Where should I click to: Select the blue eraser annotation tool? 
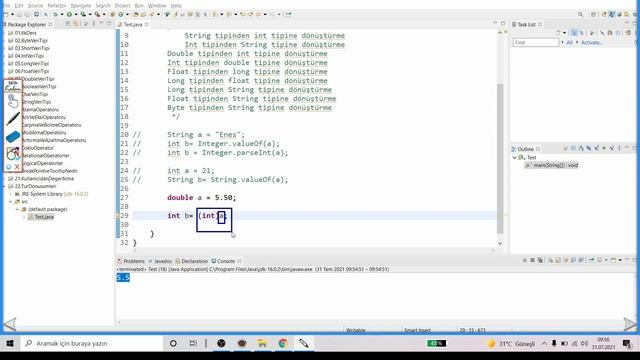tap(13, 136)
